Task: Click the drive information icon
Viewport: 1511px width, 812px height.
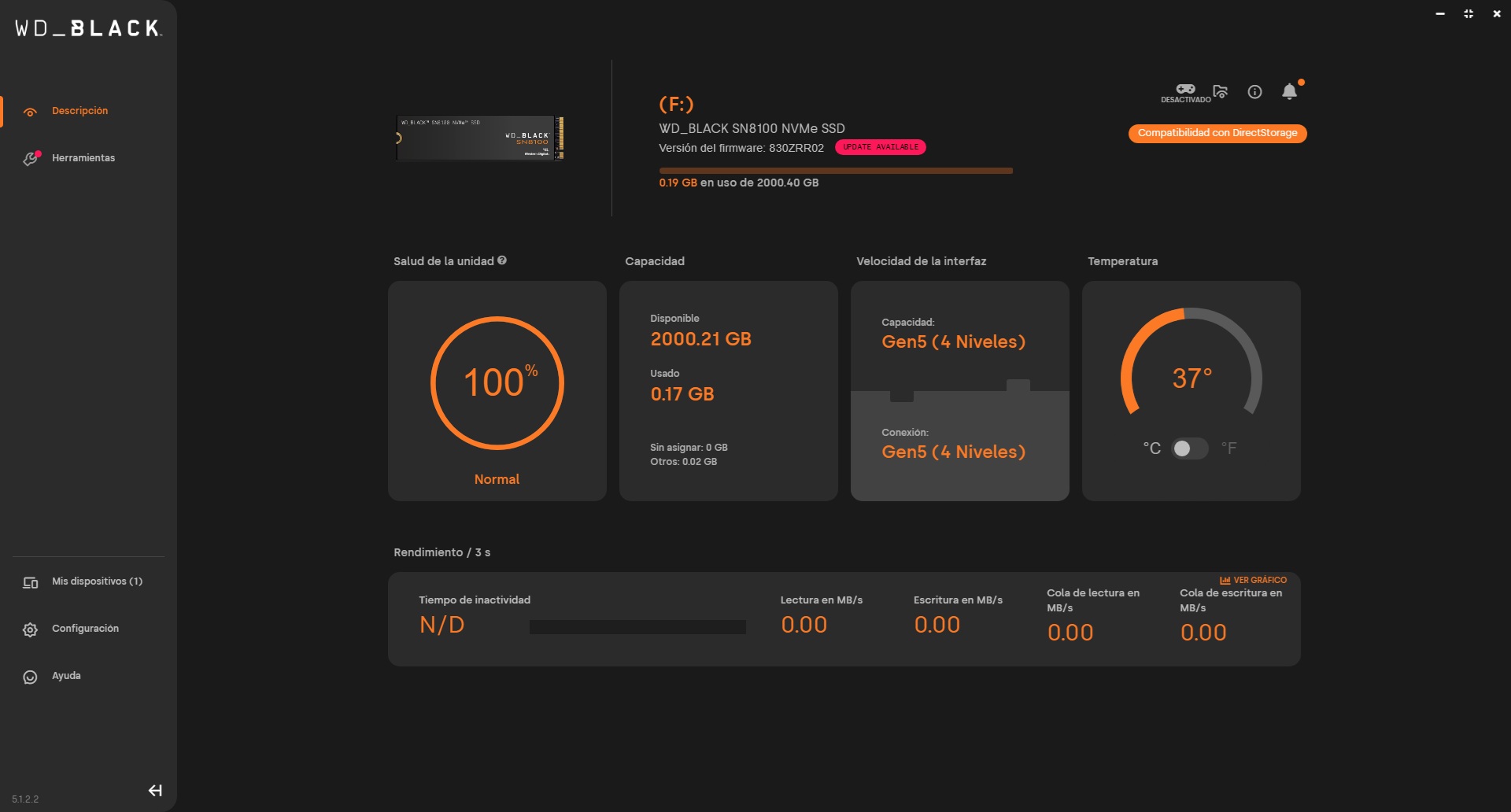Action: (1254, 92)
